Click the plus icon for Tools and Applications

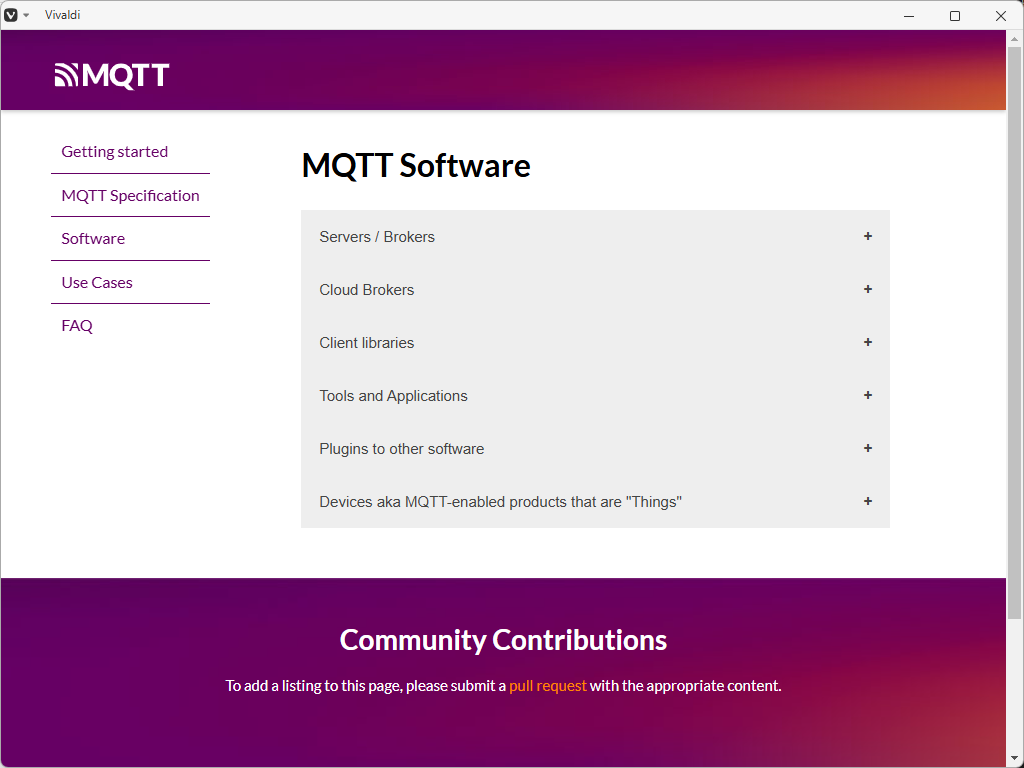867,394
